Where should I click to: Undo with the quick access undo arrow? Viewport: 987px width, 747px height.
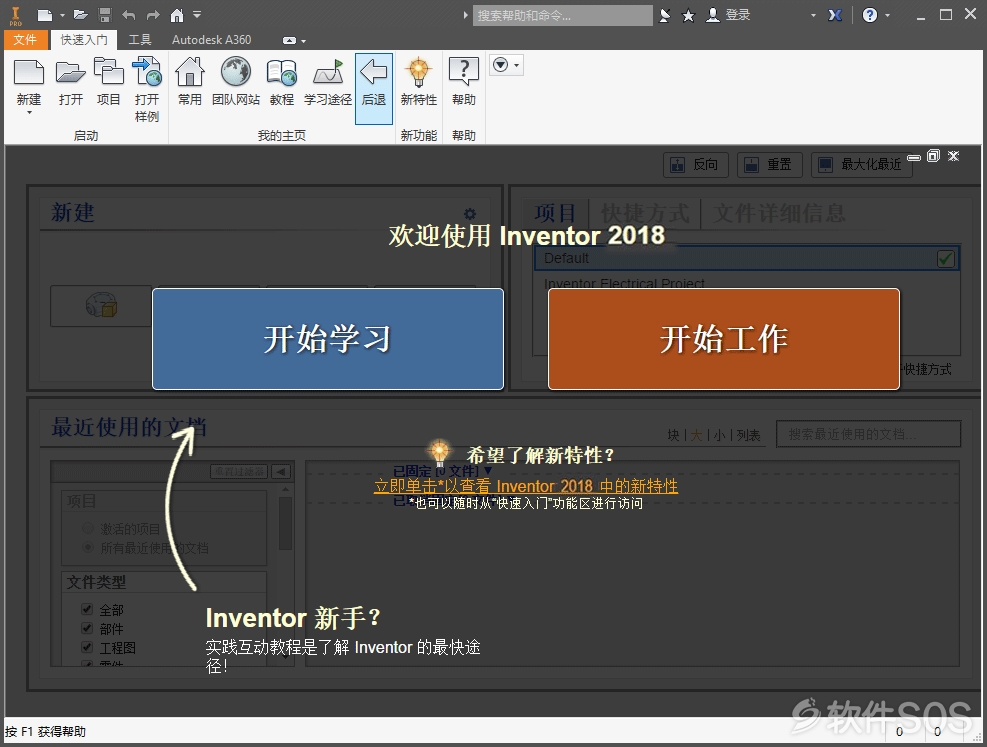point(129,15)
